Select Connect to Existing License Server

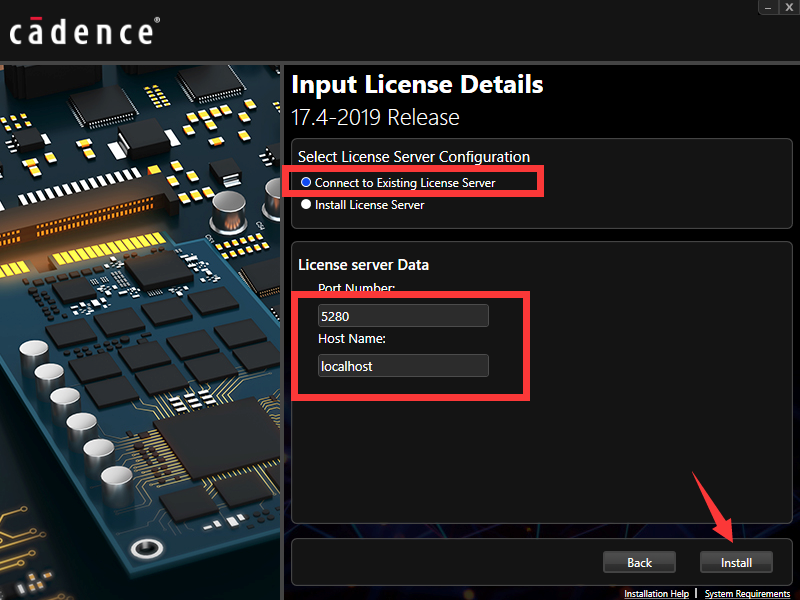click(x=307, y=183)
